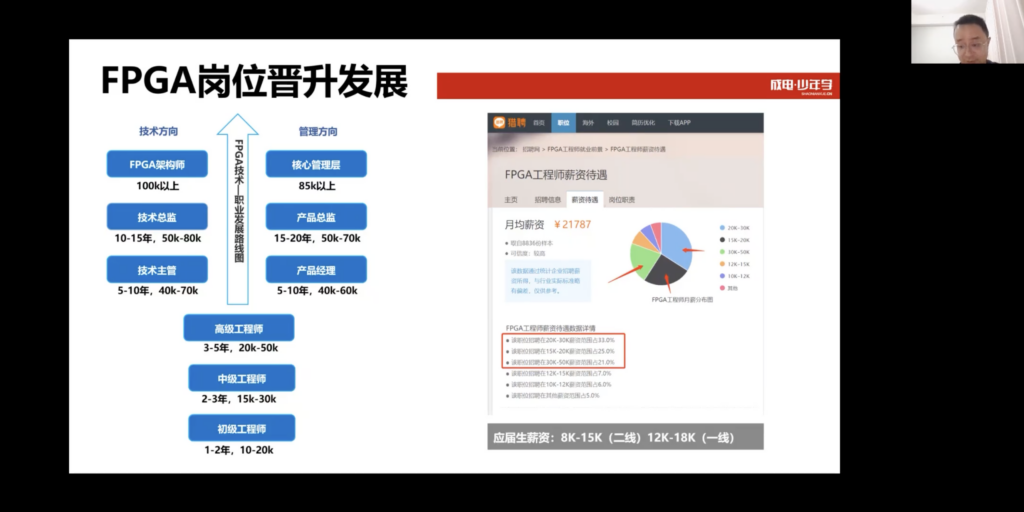Open the 首页 navigation item
This screenshot has height=512, width=1024.
tap(539, 123)
